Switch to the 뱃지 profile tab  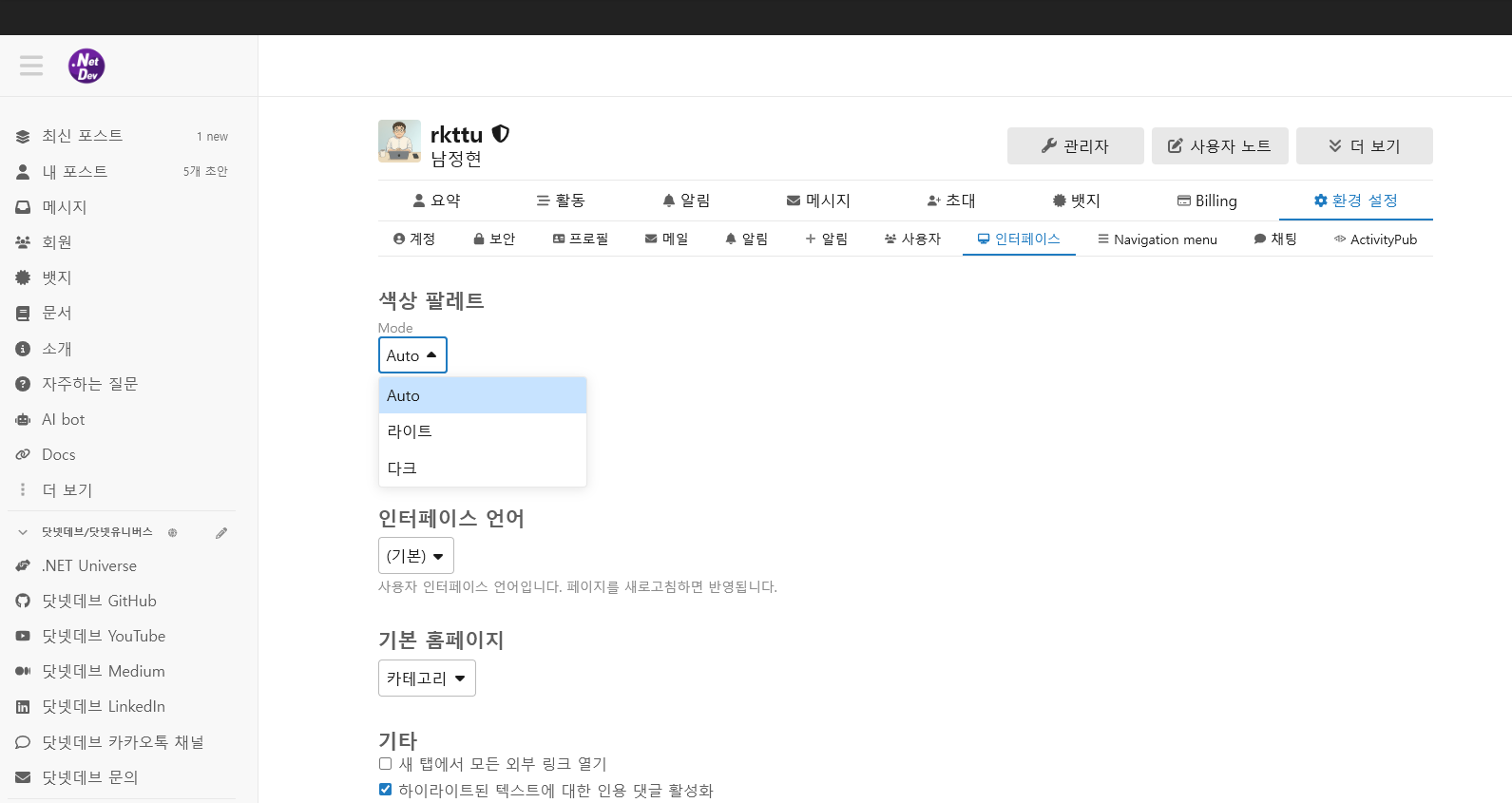tap(1077, 201)
